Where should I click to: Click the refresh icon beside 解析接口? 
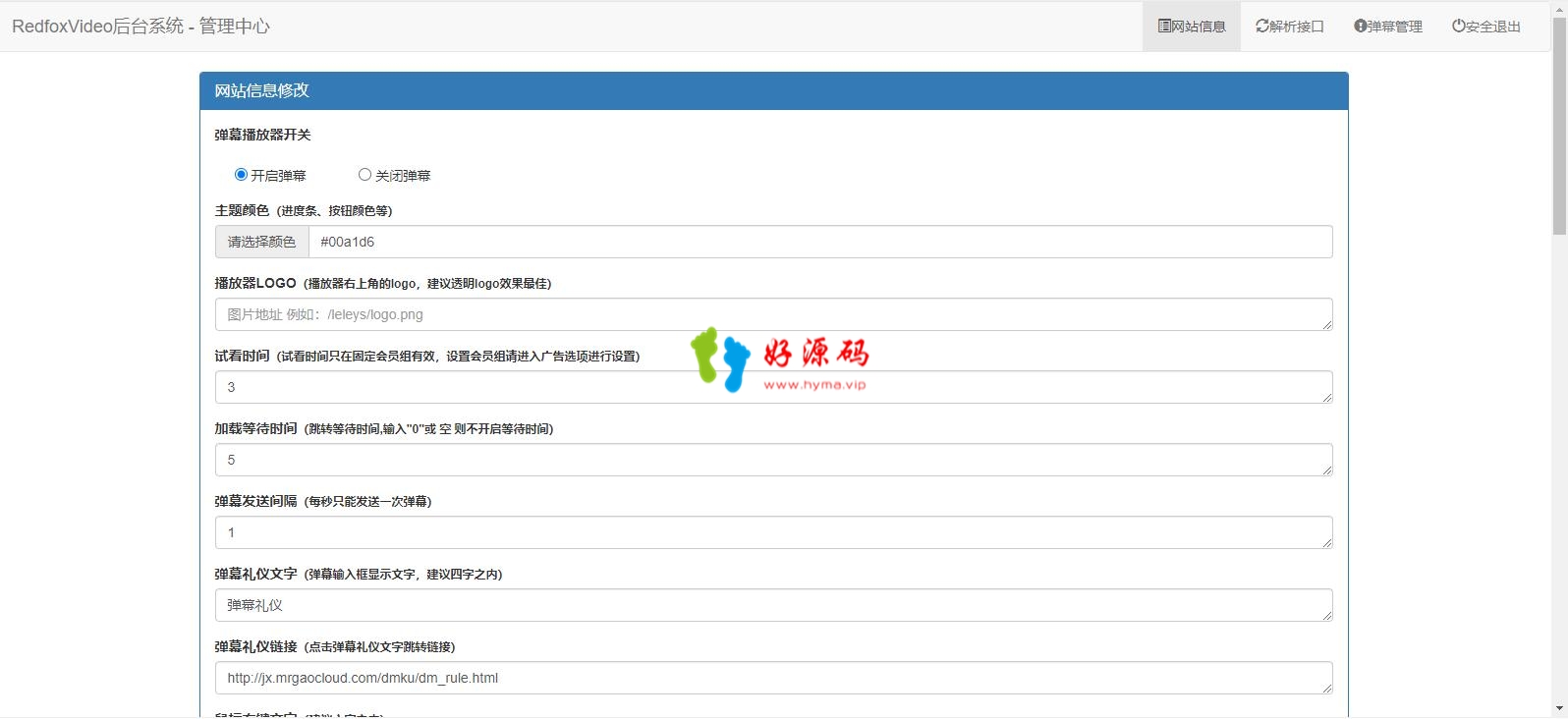[x=1262, y=27]
